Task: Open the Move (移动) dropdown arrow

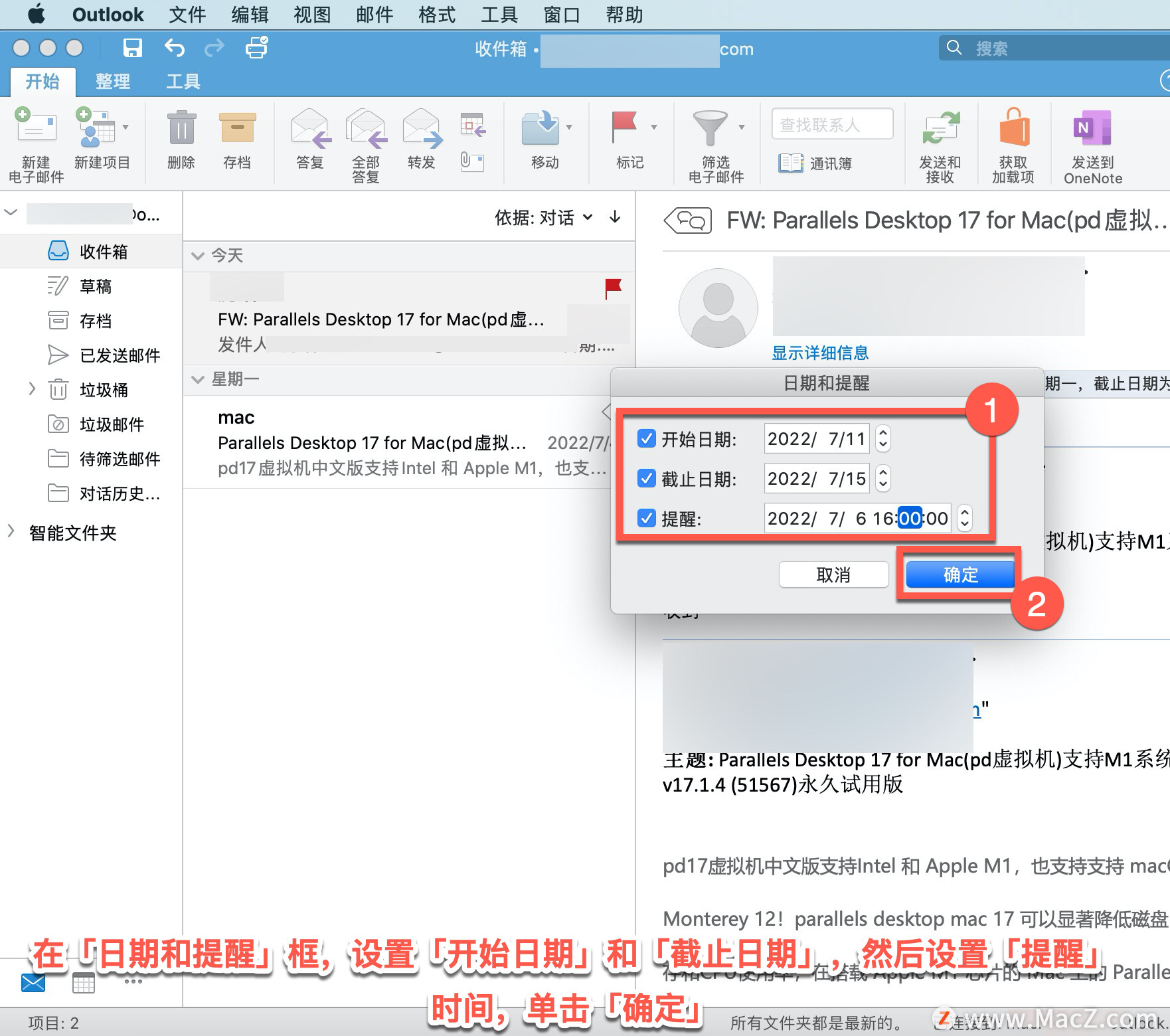Action: pyautogui.click(x=569, y=127)
